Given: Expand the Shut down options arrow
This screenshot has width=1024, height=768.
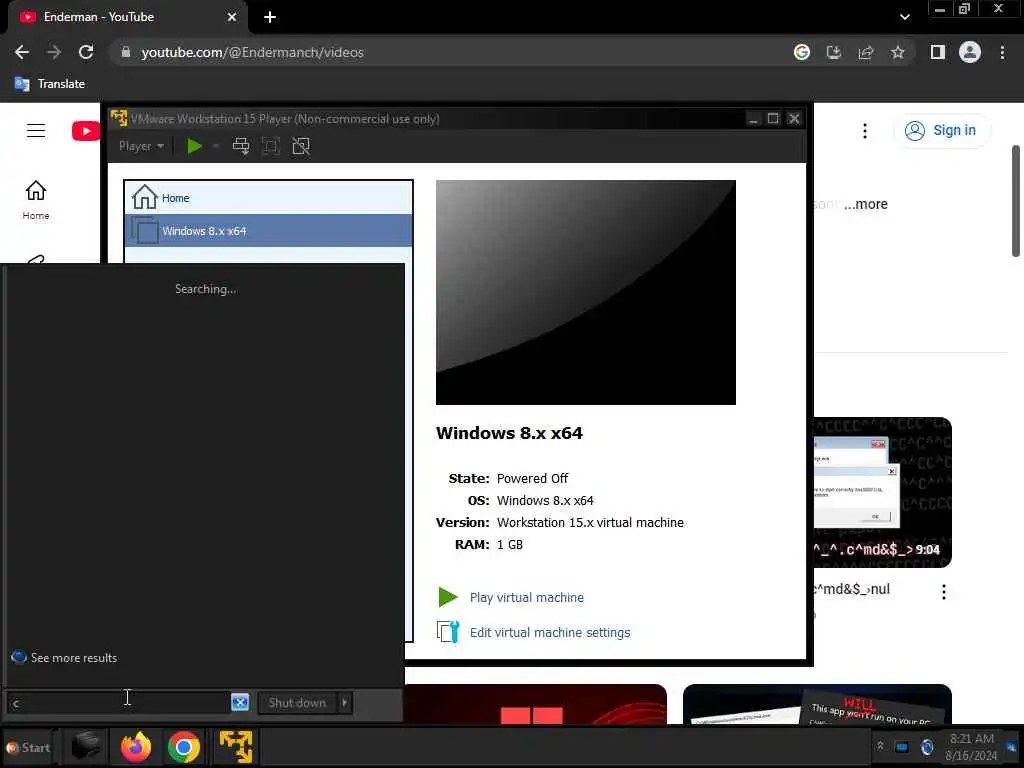Looking at the screenshot, I should tap(344, 703).
